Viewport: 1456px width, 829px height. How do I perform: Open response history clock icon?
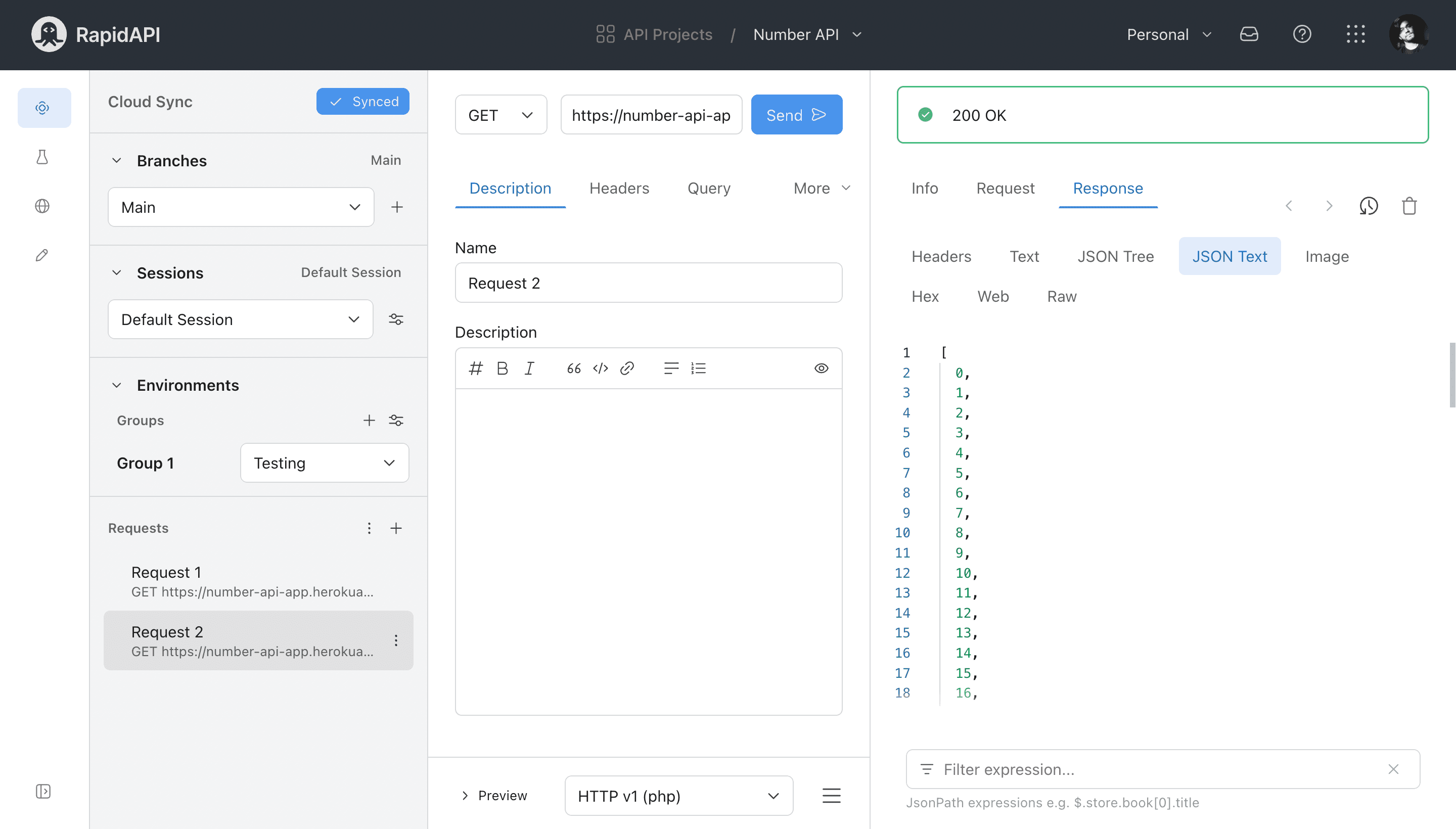pos(1369,206)
